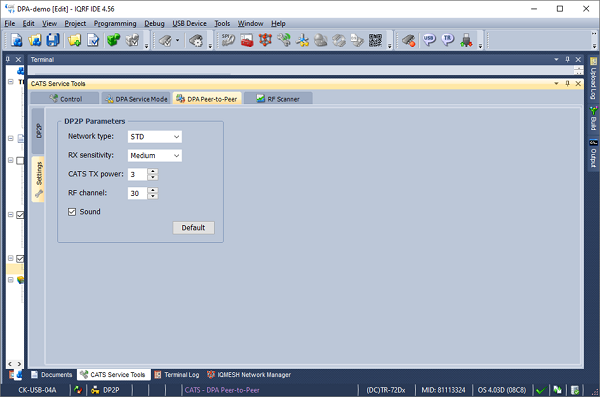Switch to the RF Scanner tab
600x397 pixels.
click(x=278, y=99)
